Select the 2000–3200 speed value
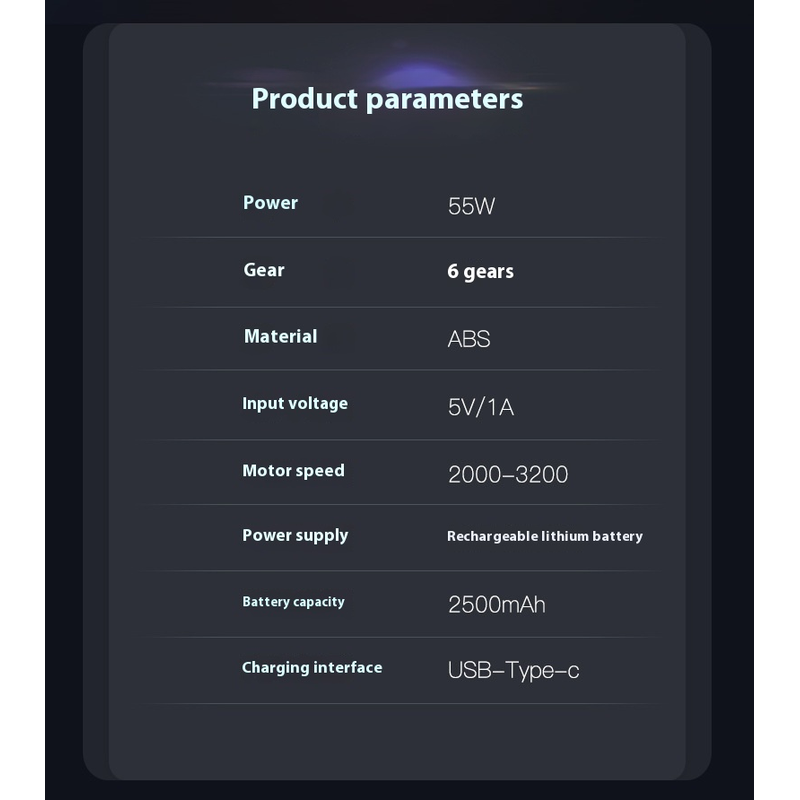The height and width of the screenshot is (800, 800). (508, 475)
